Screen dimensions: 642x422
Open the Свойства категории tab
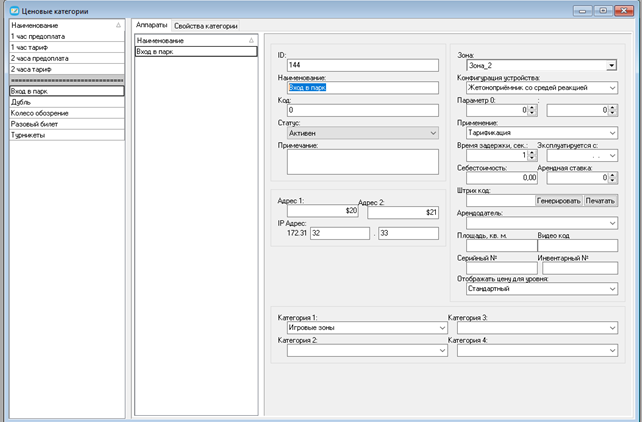[206, 26]
